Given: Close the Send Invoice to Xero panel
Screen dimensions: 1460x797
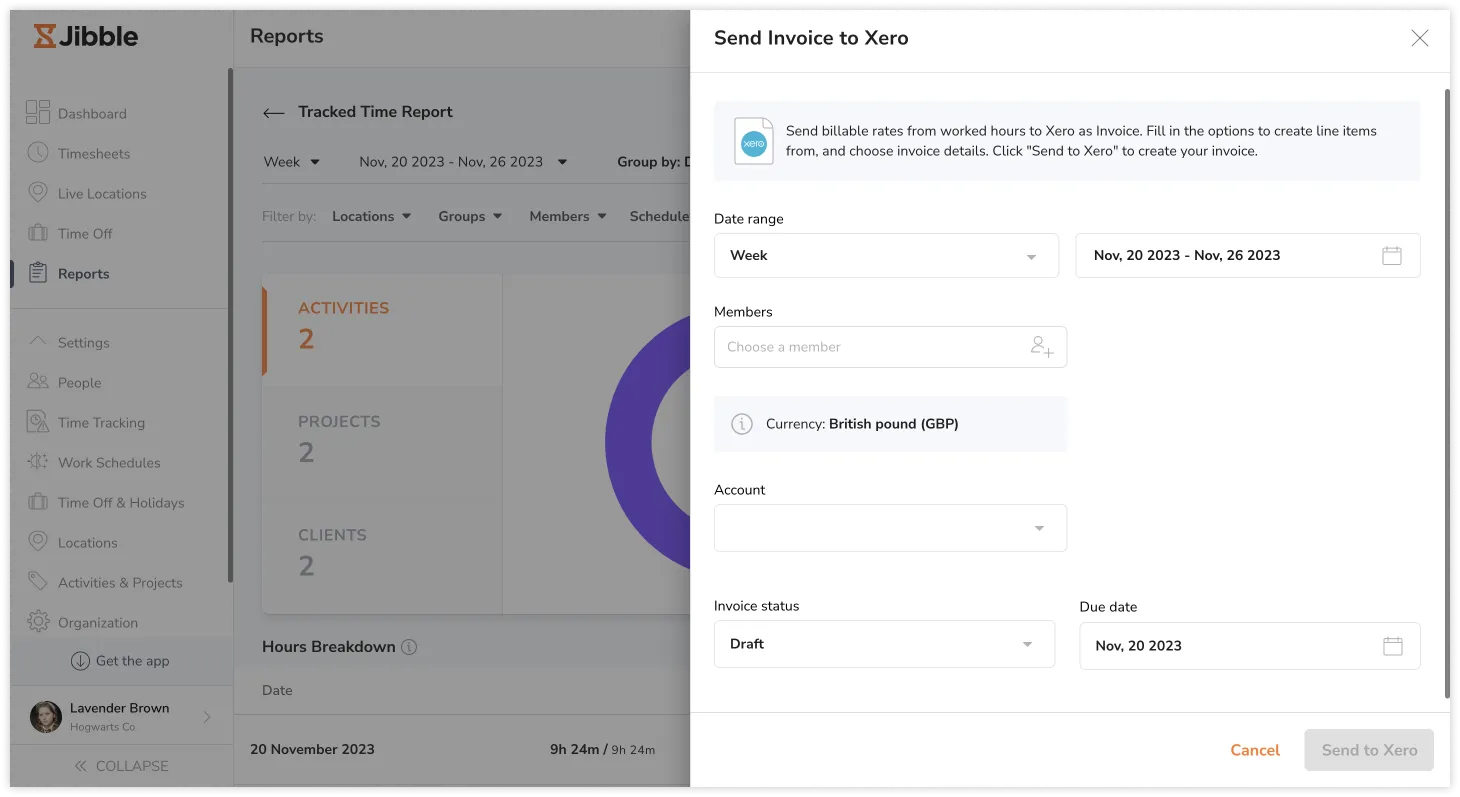Looking at the screenshot, I should pos(1419,38).
